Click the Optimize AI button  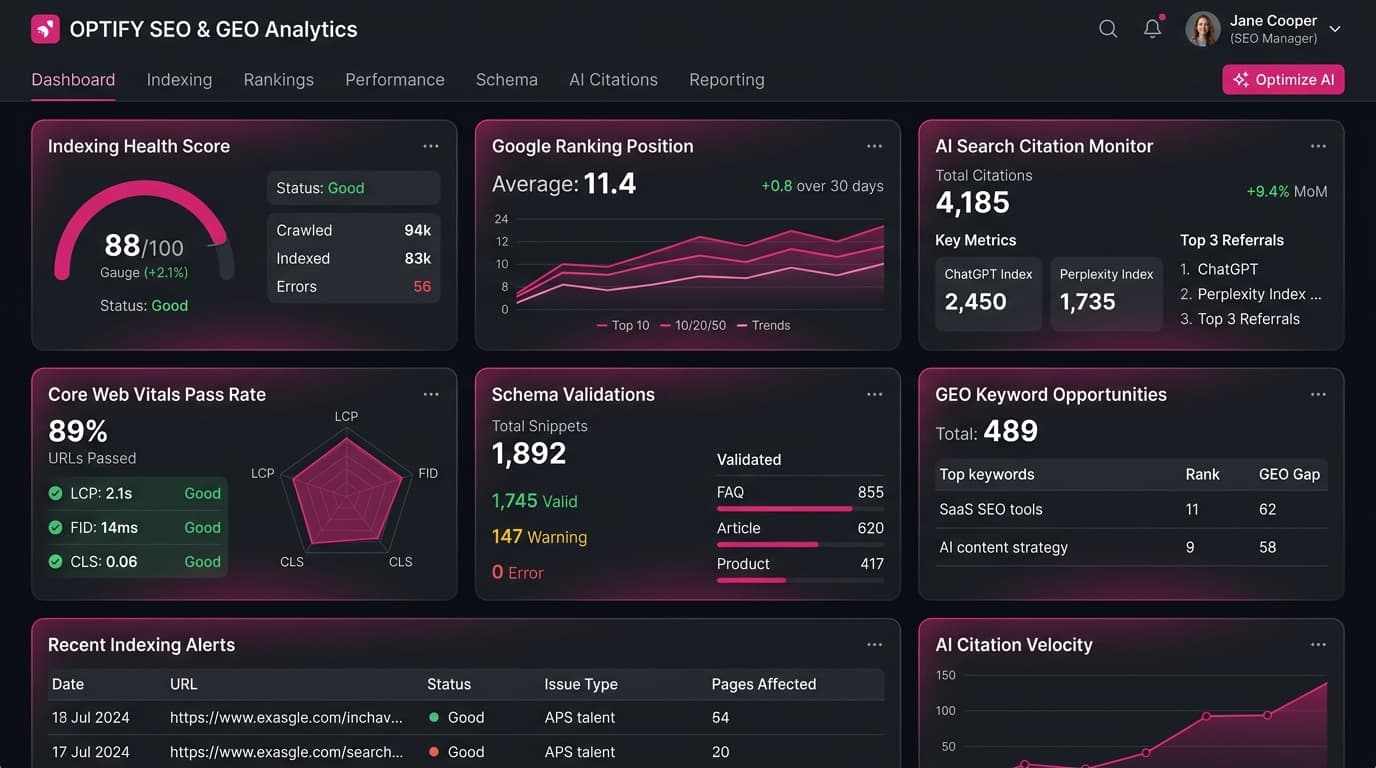[1283, 80]
